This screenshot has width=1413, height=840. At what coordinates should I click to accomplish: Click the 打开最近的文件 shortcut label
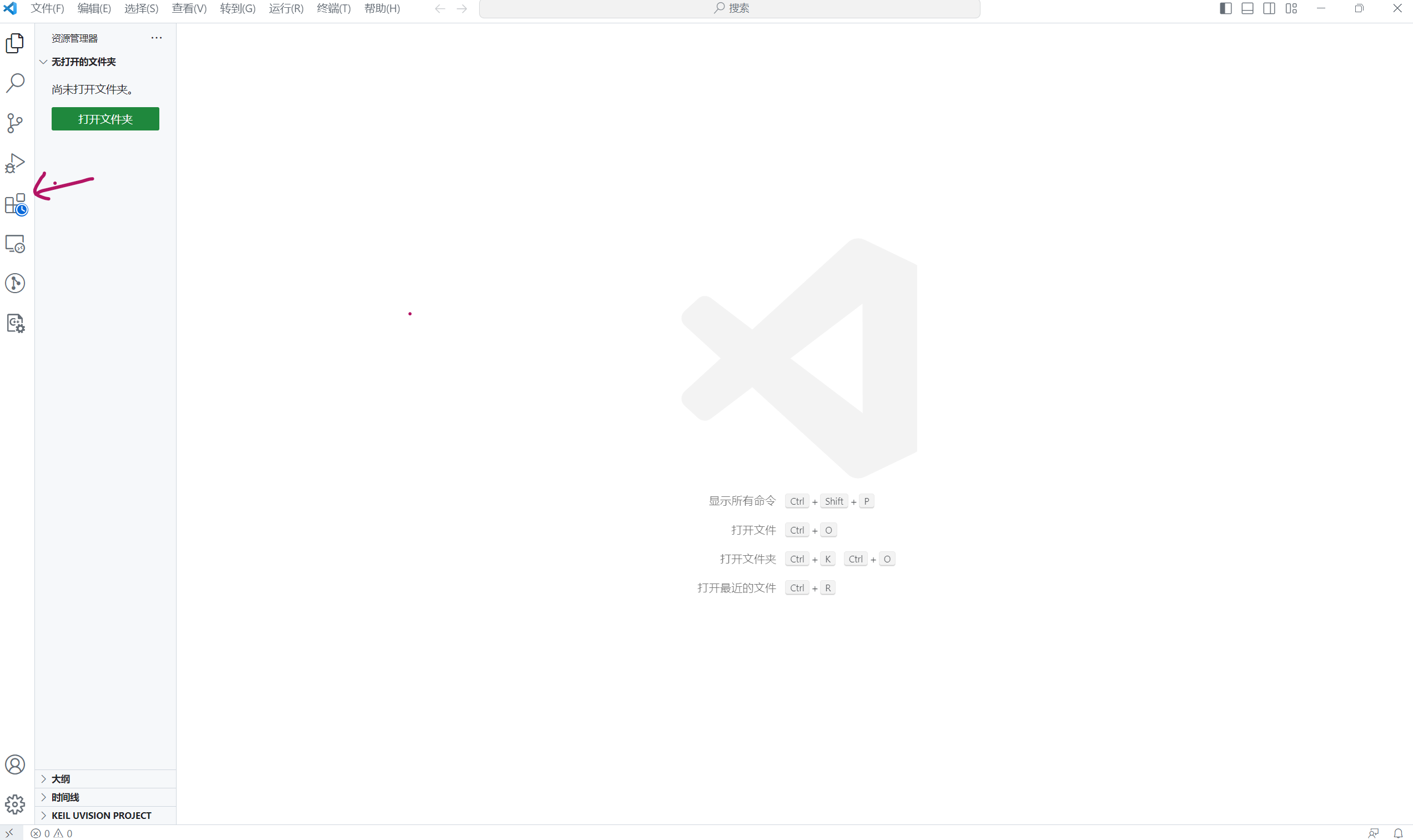pos(736,588)
